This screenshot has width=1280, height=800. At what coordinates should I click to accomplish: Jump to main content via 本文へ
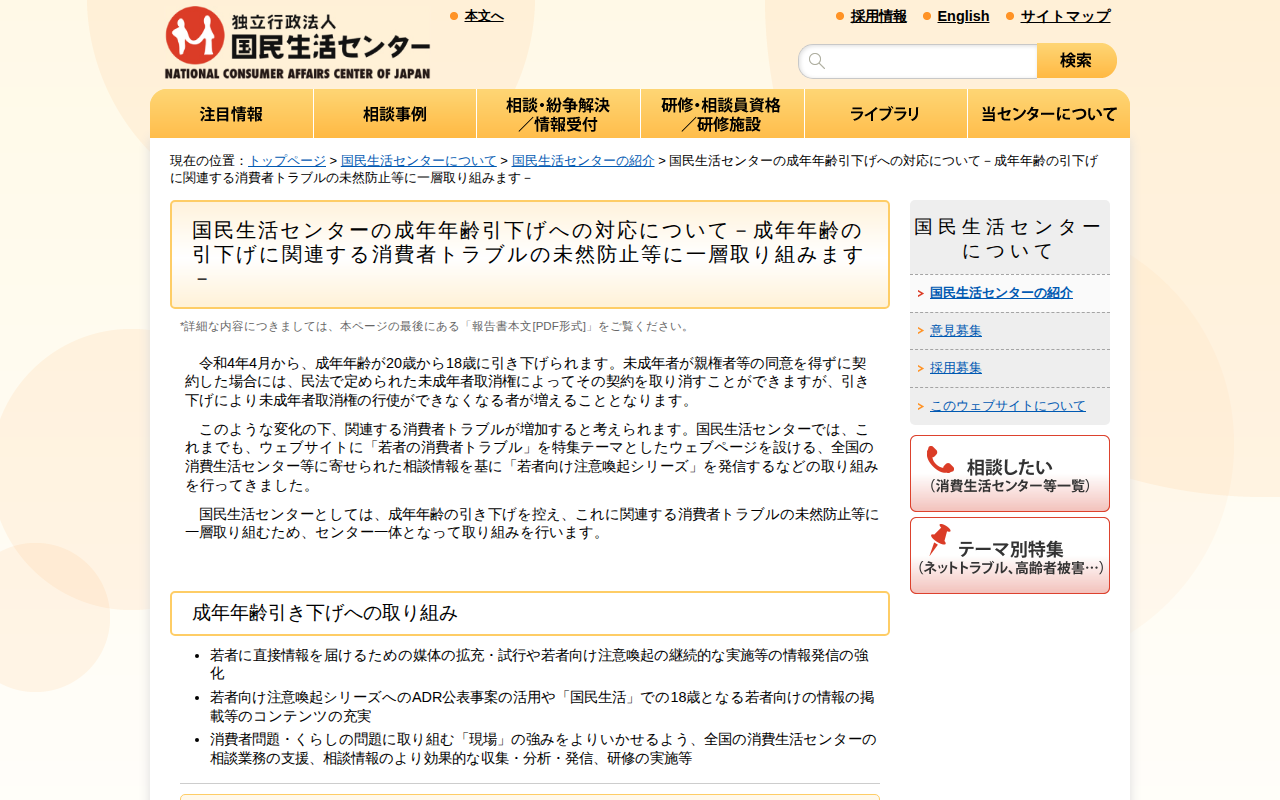pyautogui.click(x=484, y=16)
